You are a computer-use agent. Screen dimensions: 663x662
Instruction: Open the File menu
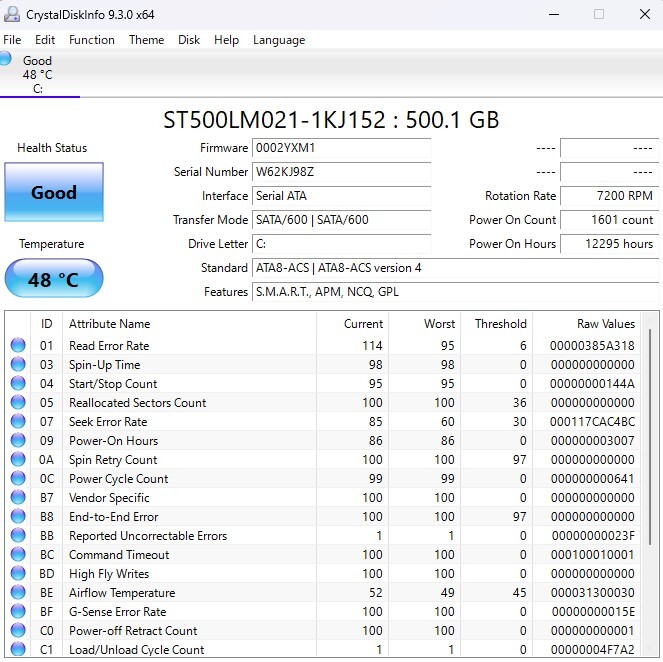point(12,40)
